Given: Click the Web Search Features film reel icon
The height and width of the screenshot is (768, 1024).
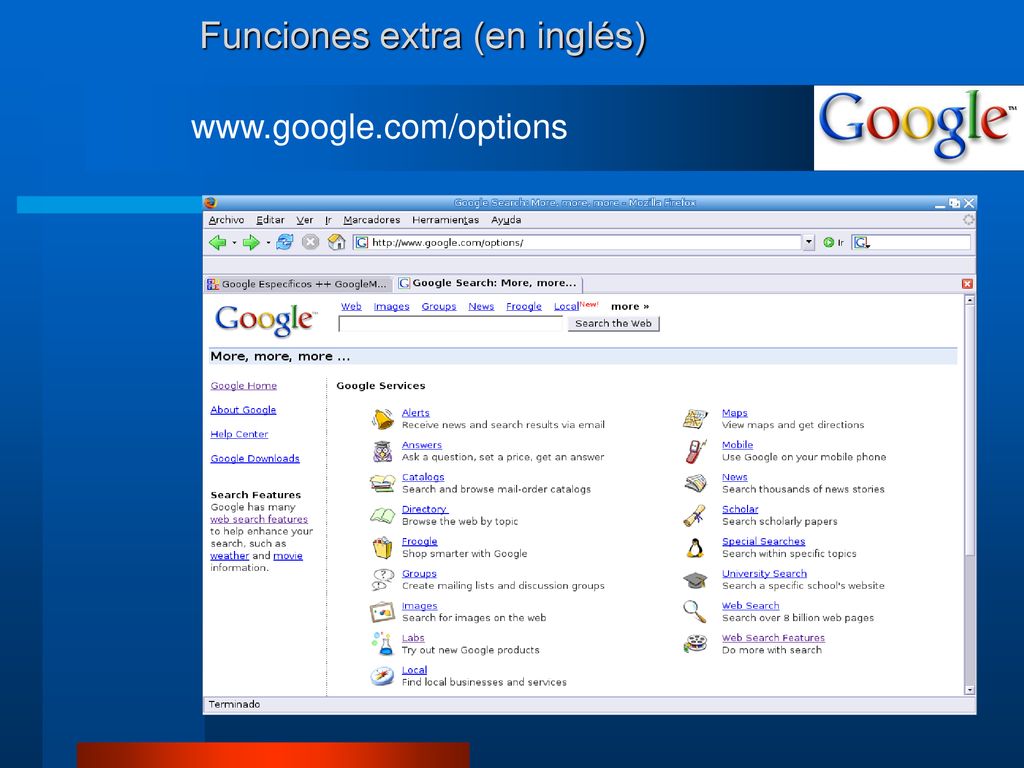Looking at the screenshot, I should click(x=696, y=644).
